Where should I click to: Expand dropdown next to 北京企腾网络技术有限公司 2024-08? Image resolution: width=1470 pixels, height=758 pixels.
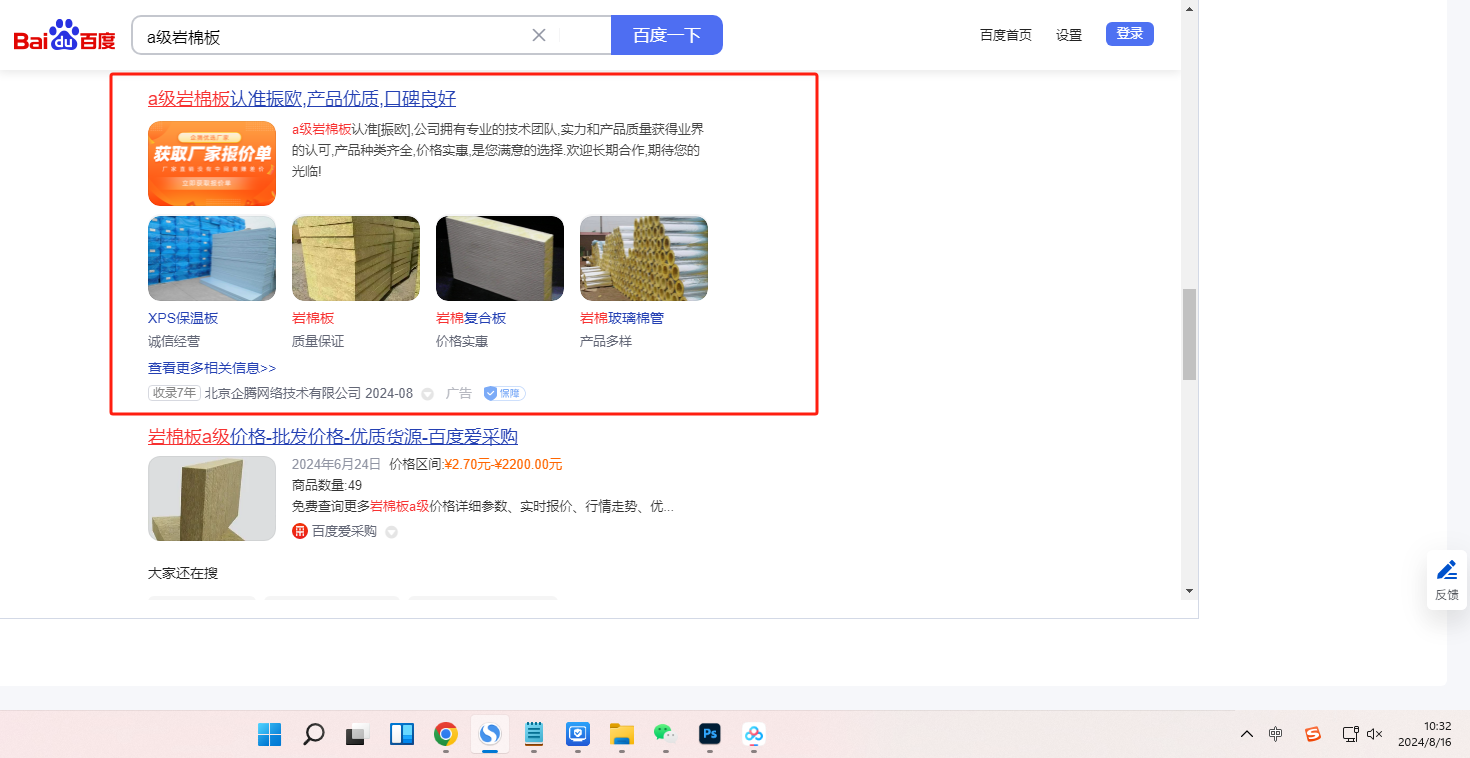pyautogui.click(x=428, y=394)
